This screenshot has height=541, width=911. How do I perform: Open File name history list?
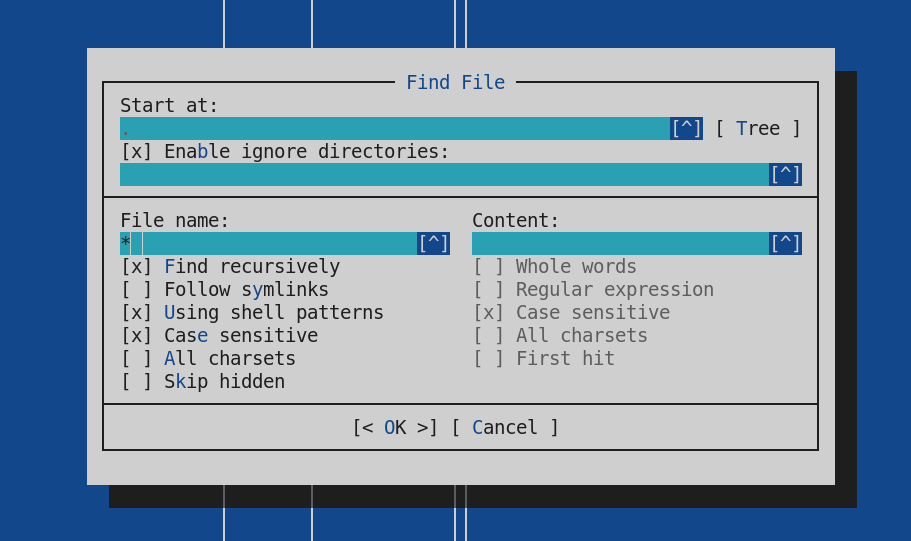433,243
